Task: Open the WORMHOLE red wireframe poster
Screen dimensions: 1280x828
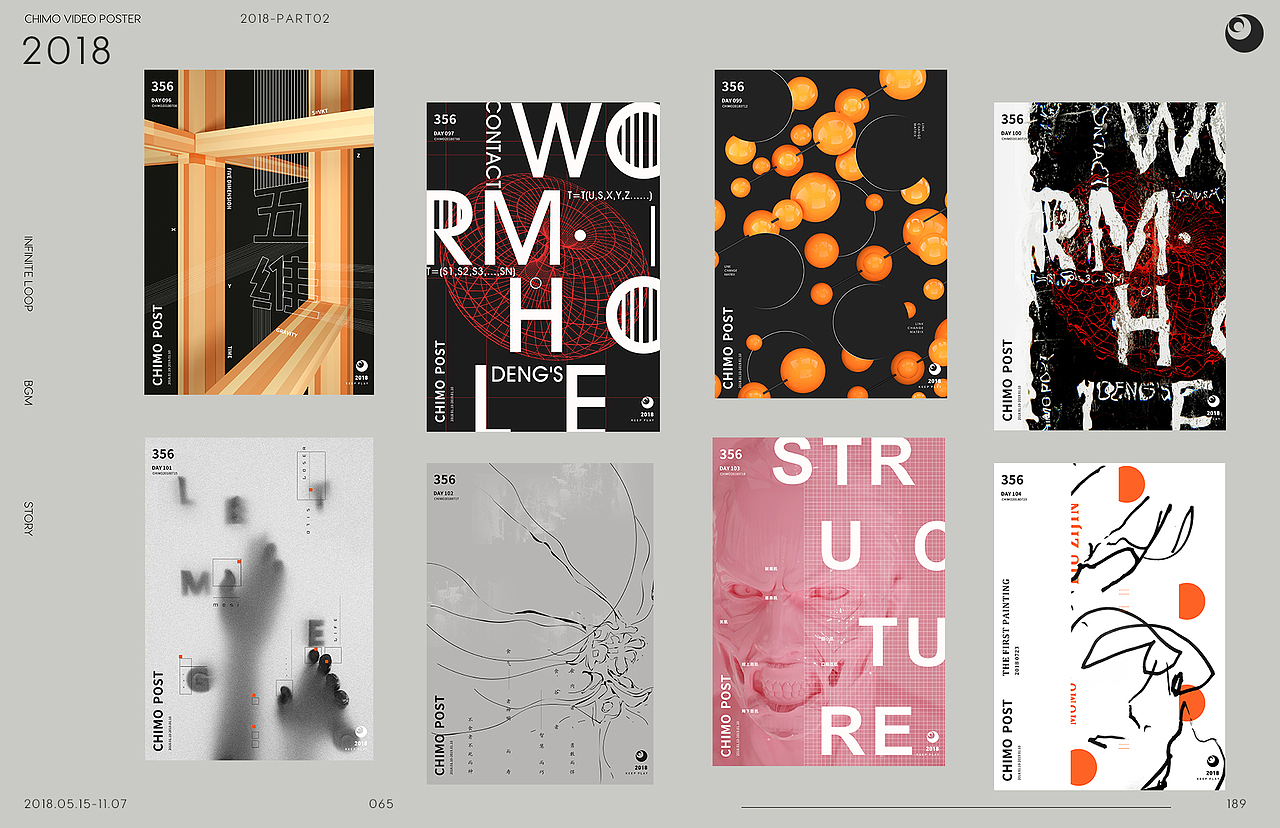Action: (x=543, y=267)
